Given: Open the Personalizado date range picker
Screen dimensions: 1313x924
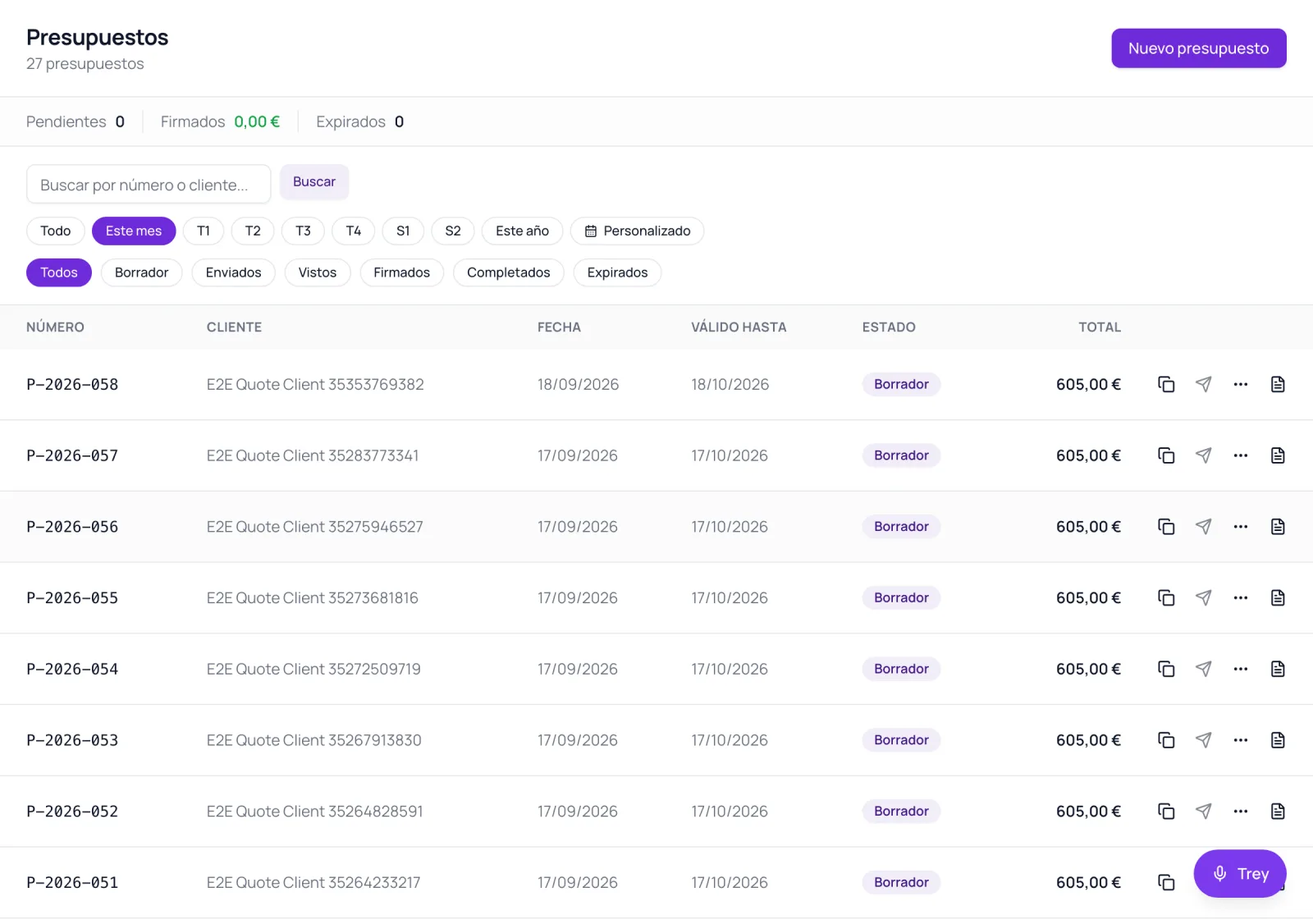Looking at the screenshot, I should 638,231.
